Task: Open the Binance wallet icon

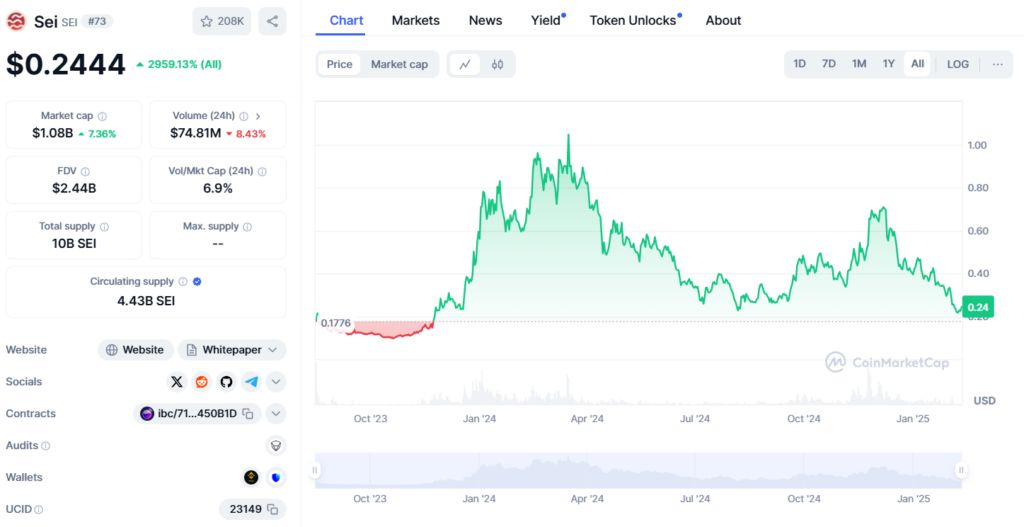Action: [251, 477]
